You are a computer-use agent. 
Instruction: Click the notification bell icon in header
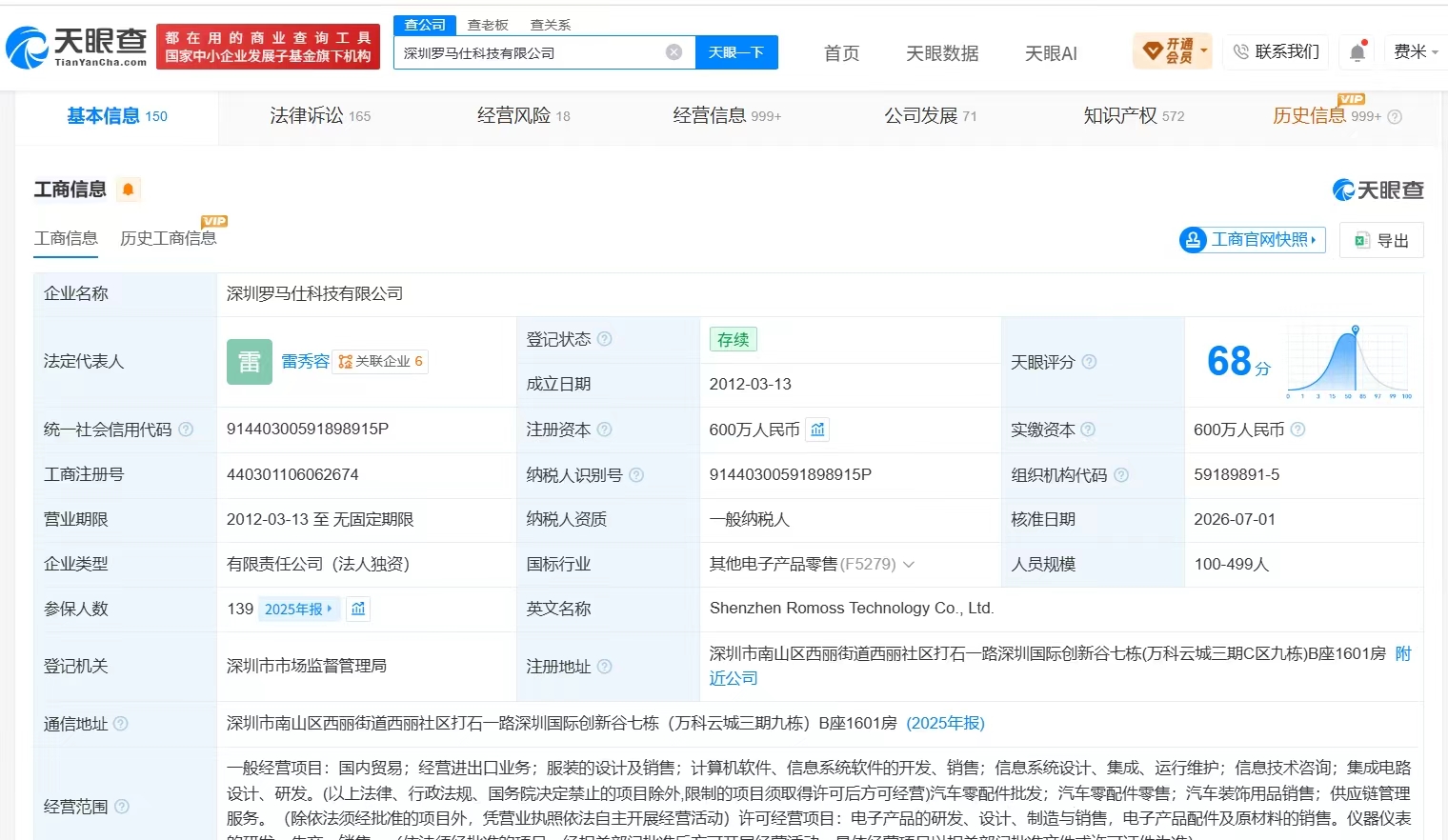point(1357,52)
